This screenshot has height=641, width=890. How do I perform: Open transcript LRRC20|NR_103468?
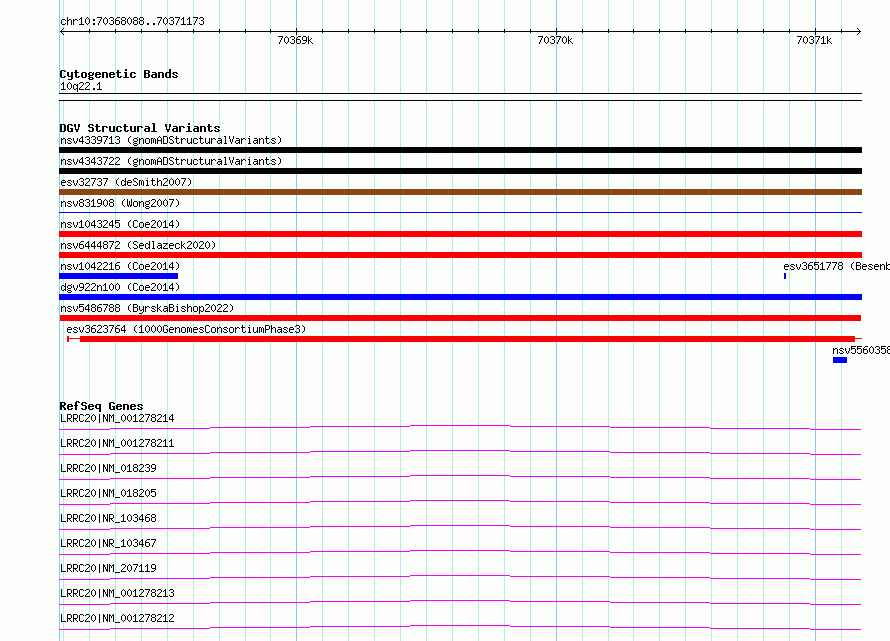[x=108, y=518]
